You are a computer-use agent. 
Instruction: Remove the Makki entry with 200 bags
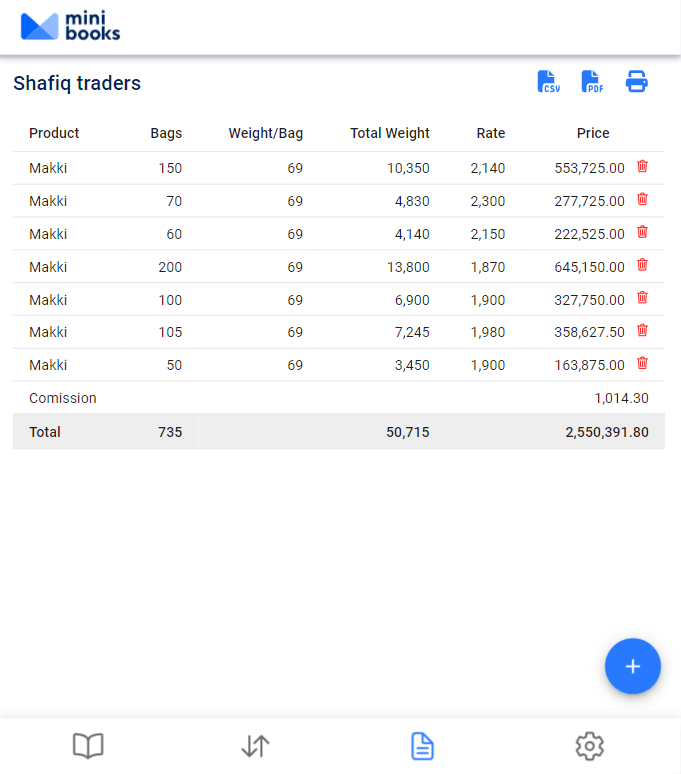(642, 266)
